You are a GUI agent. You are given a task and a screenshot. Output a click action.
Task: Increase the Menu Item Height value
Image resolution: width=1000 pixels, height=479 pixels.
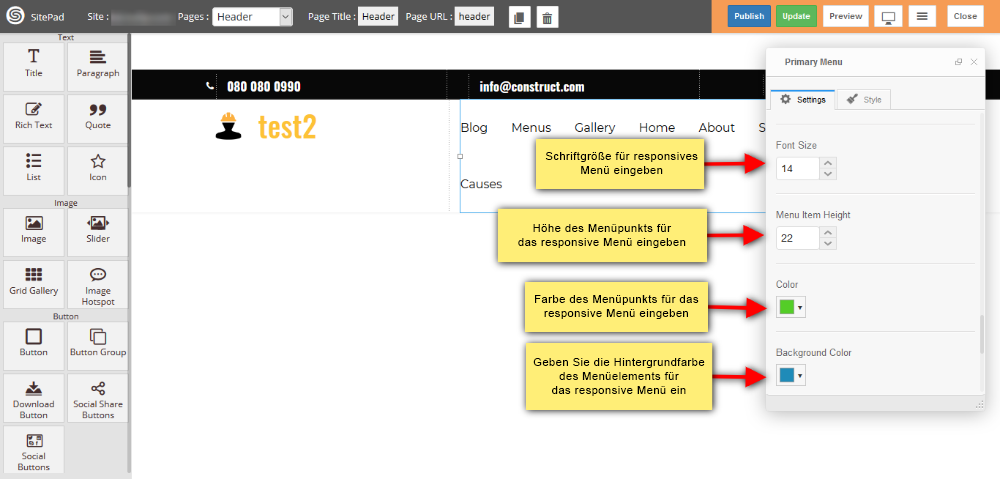[828, 232]
